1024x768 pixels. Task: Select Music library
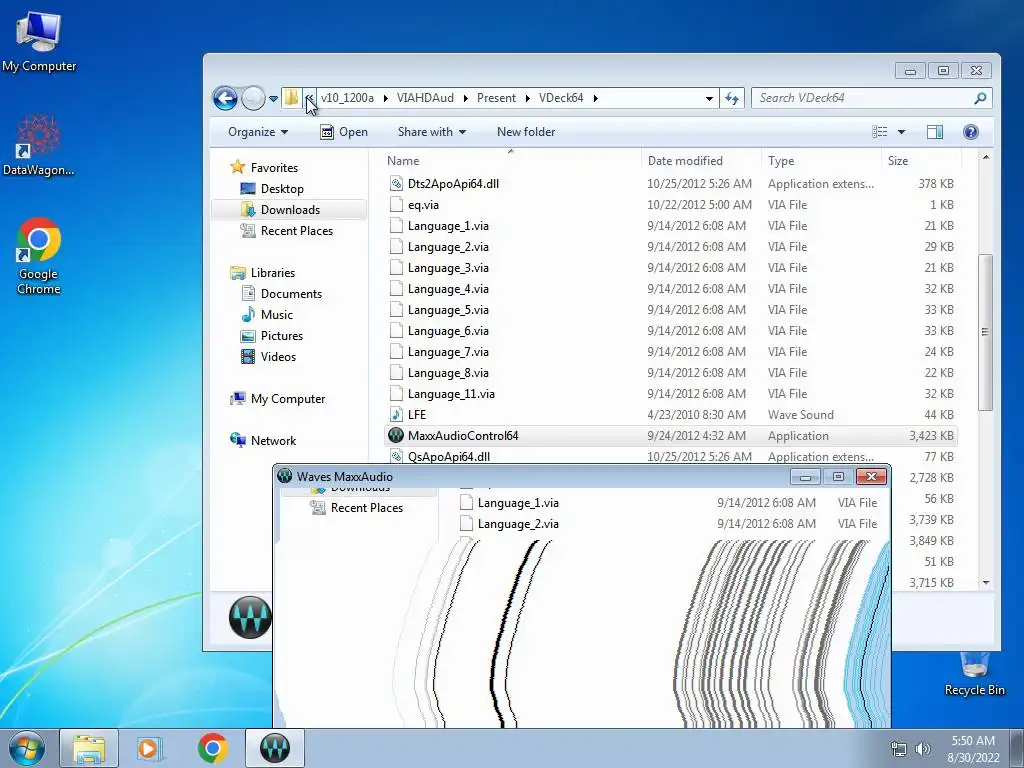(277, 315)
